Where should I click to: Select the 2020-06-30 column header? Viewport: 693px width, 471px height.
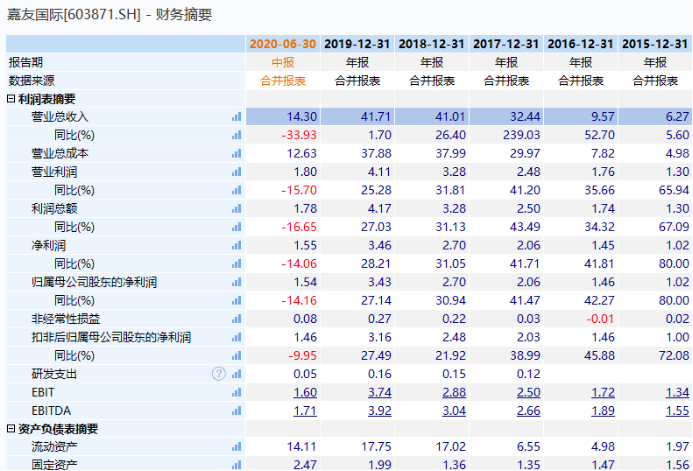283,44
